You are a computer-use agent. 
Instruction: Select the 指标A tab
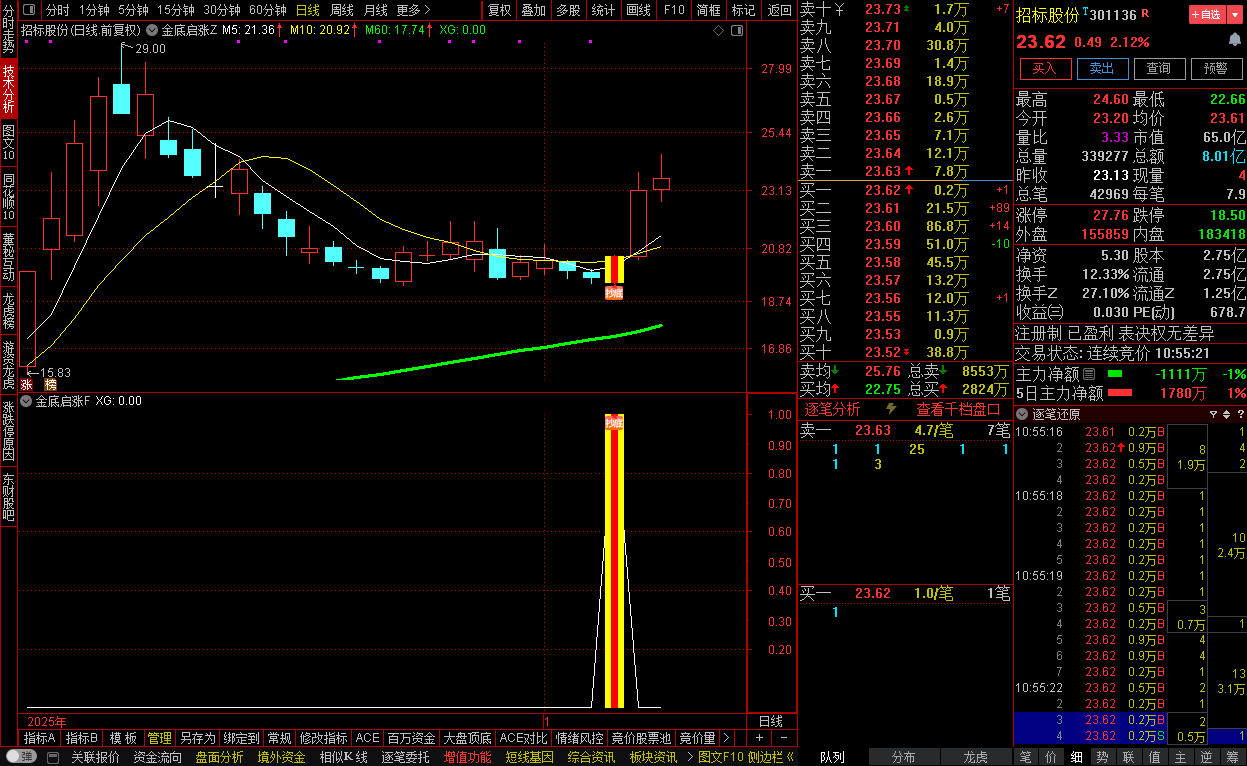[x=40, y=738]
